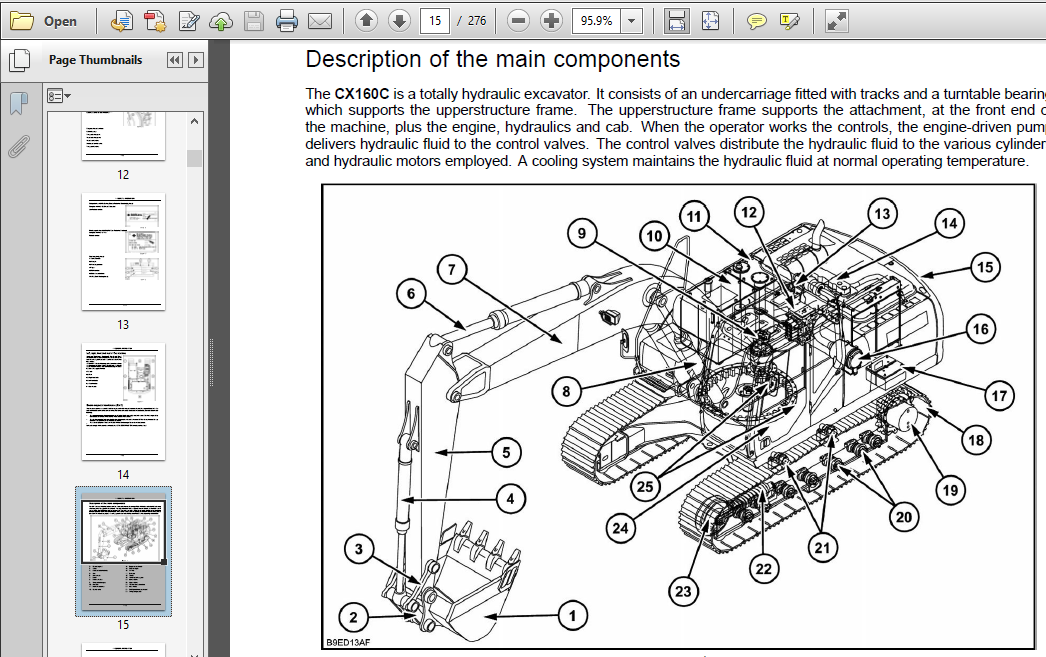Click the fit one full page icon

710,21
